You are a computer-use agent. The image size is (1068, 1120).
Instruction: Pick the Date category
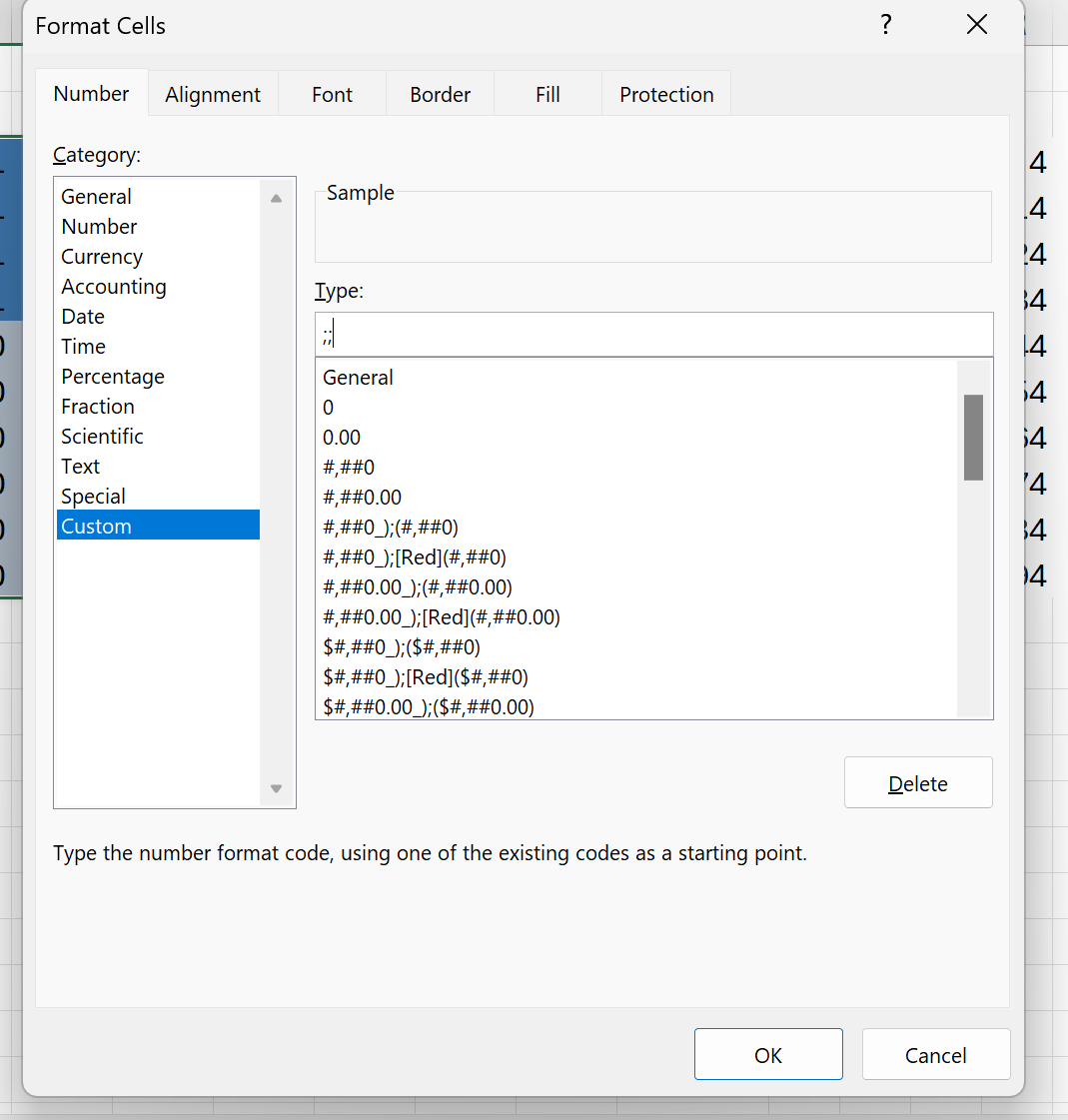[x=83, y=317]
